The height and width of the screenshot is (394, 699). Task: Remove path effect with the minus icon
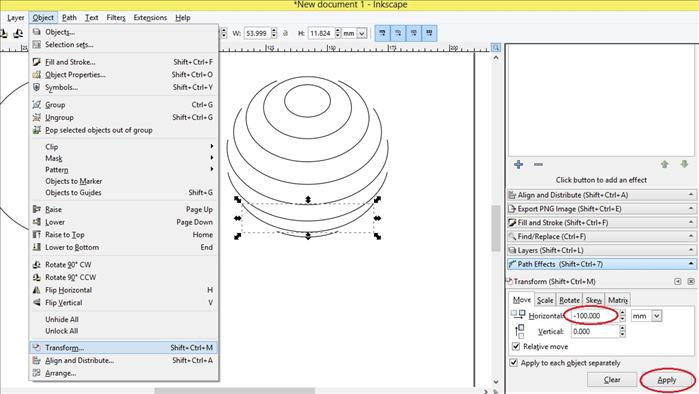[x=539, y=164]
